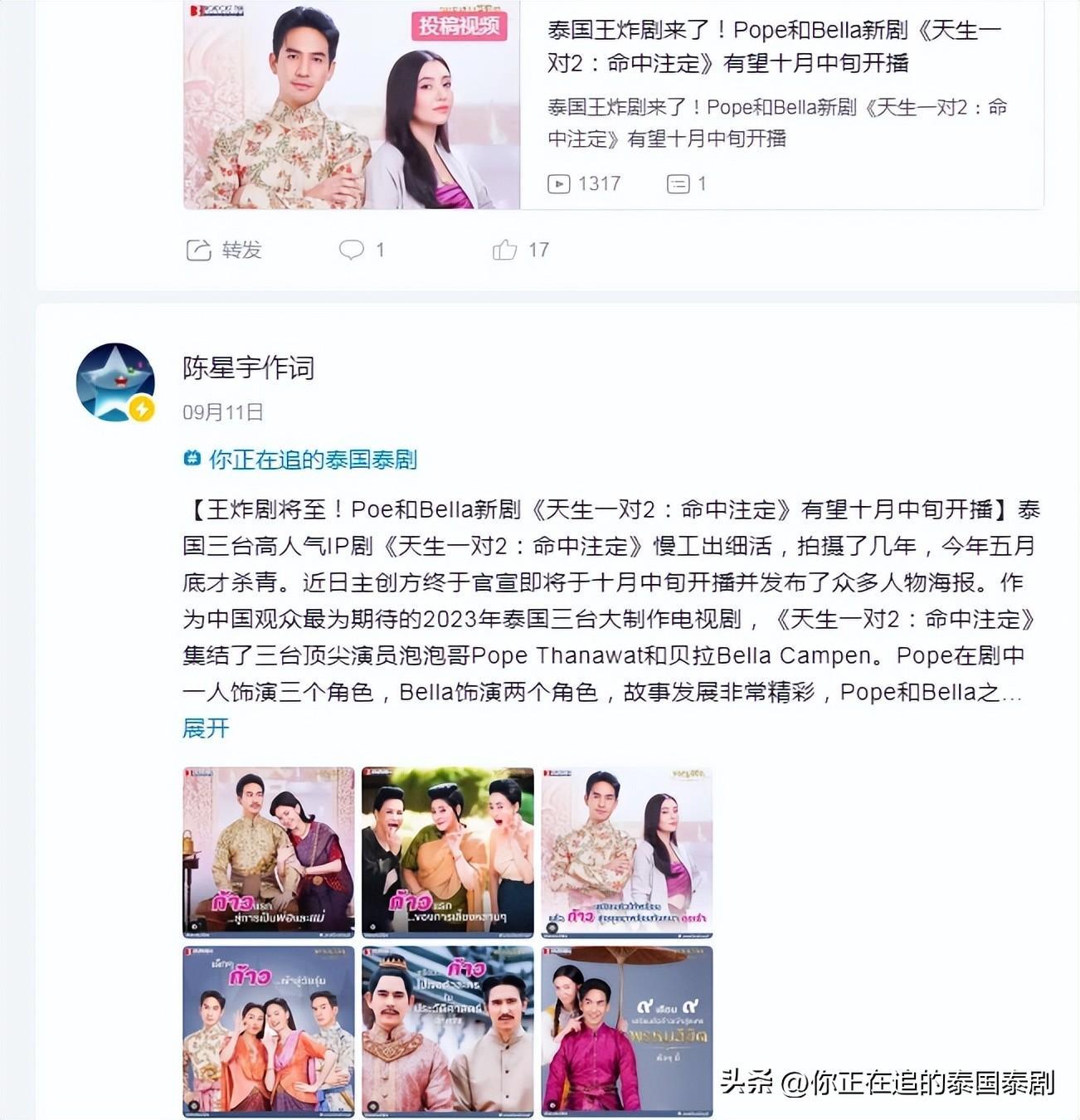Open the video title about 天生一对2
Screen dimensions: 1080x1120
pyautogui.click(x=774, y=46)
